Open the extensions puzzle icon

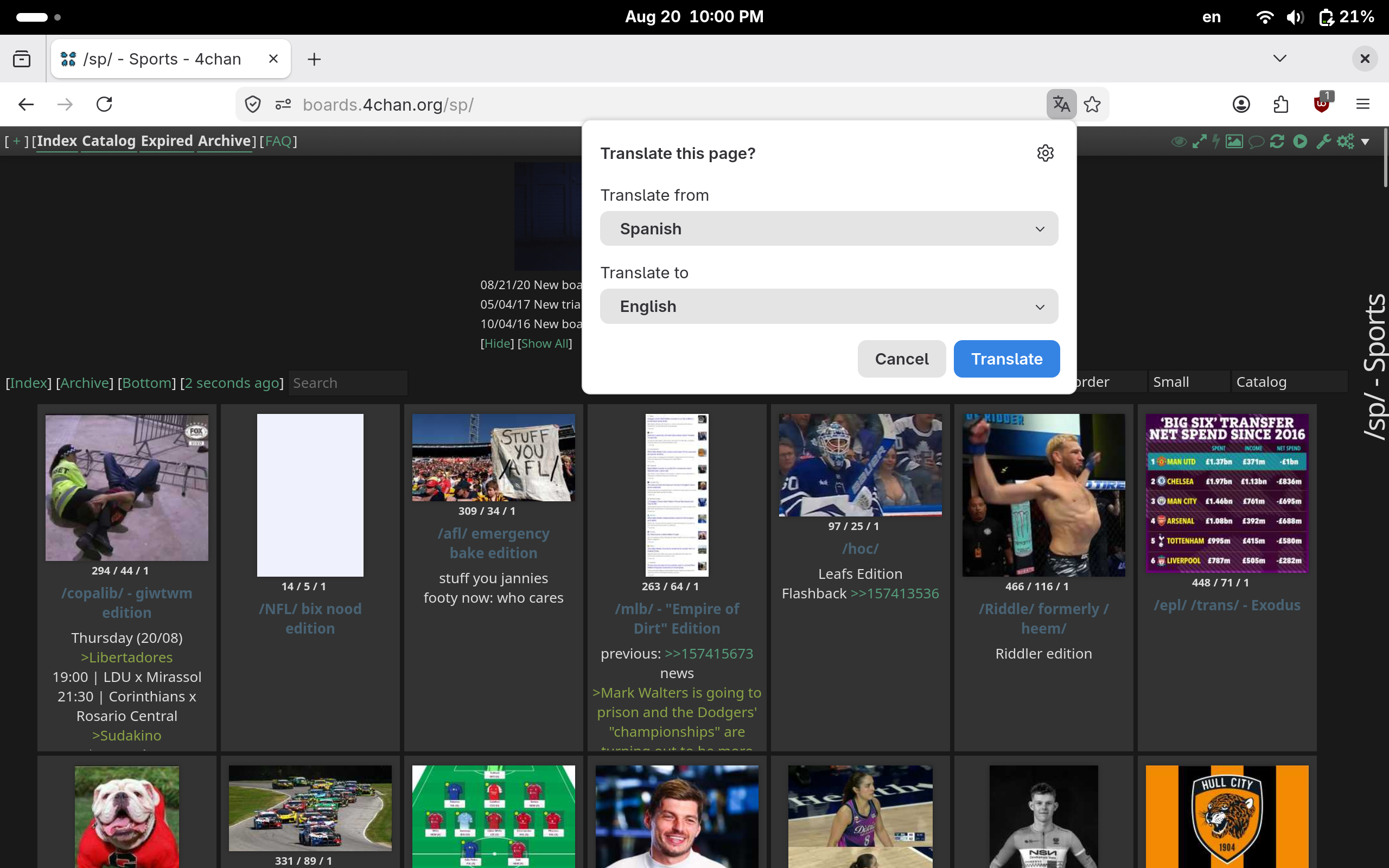1281,105
